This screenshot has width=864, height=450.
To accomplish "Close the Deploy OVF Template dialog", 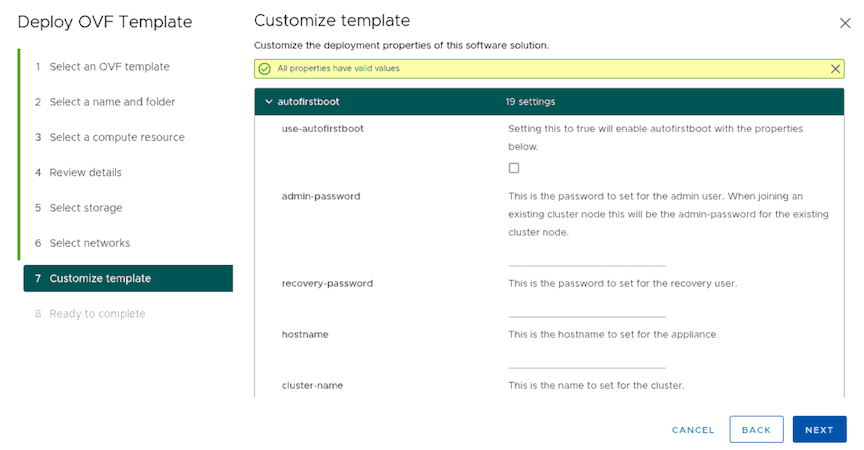I will pyautogui.click(x=845, y=23).
